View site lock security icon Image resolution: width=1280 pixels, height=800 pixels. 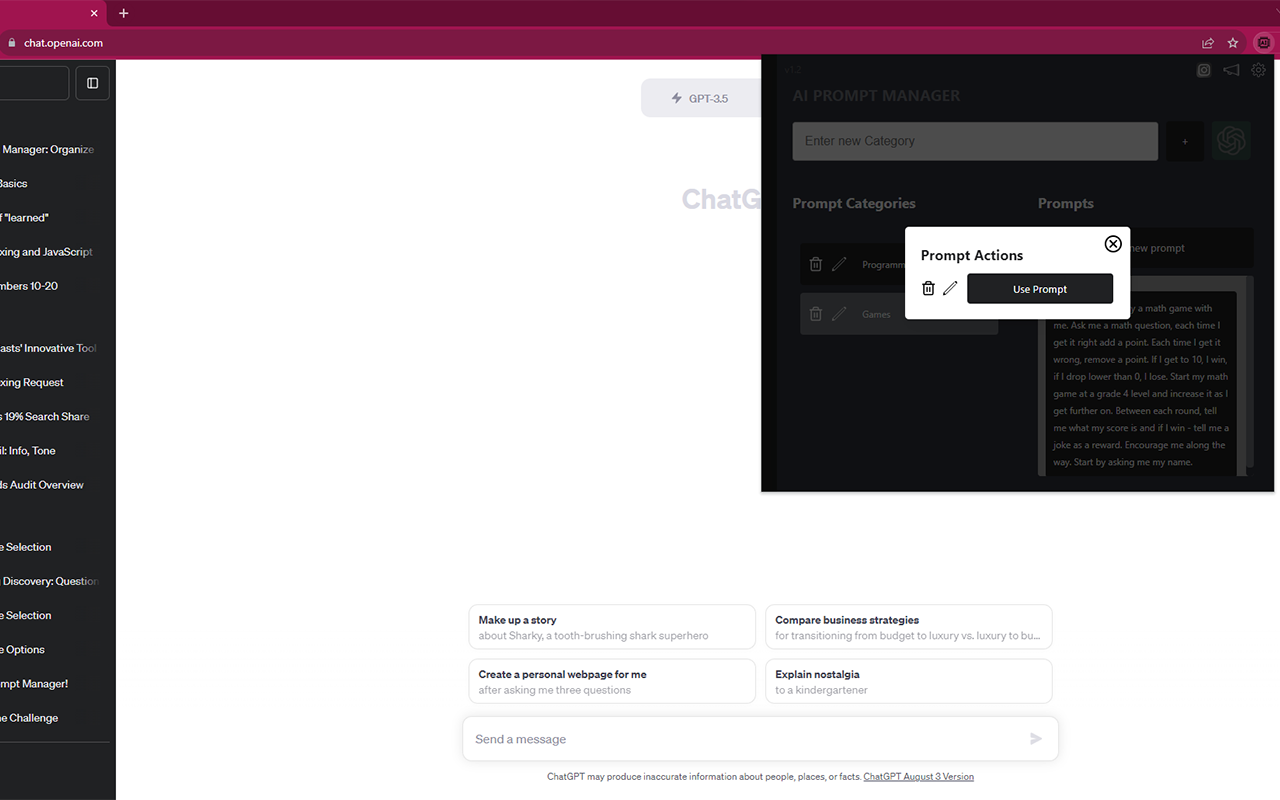click(12, 43)
